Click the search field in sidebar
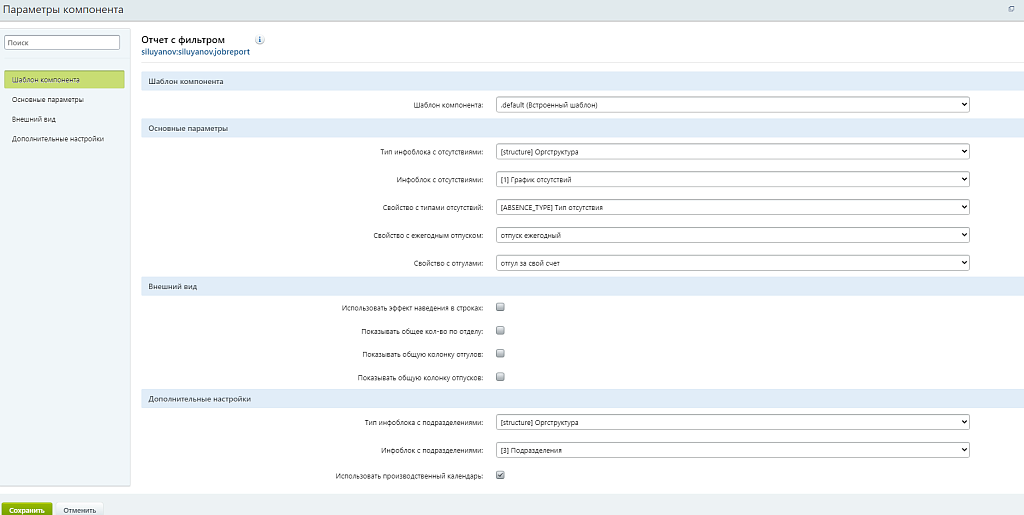 pos(62,43)
